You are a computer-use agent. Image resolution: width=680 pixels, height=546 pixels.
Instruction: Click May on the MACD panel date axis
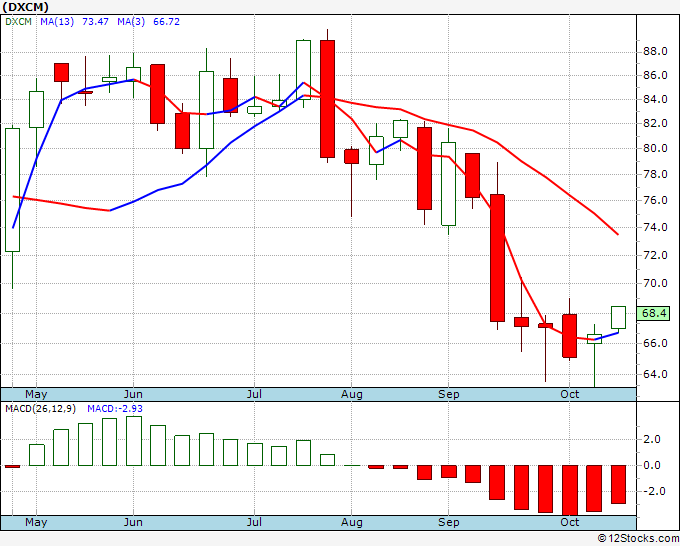point(36,522)
